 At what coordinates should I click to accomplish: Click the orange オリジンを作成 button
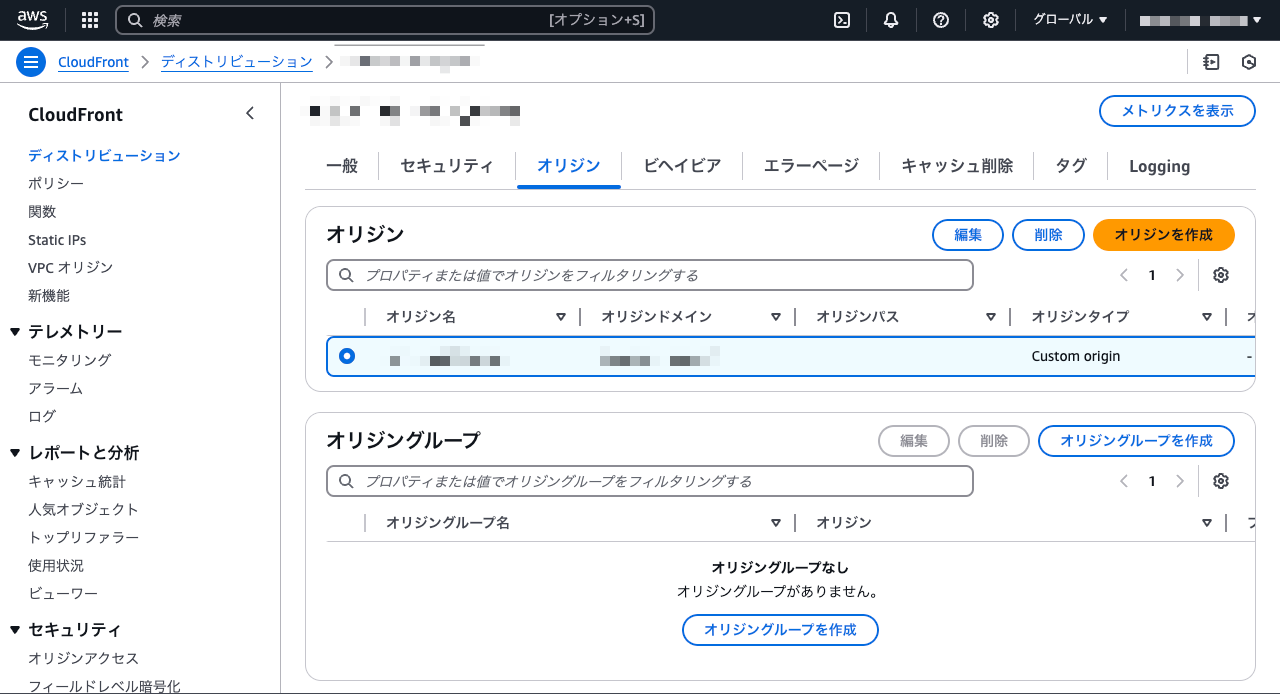(x=1164, y=235)
